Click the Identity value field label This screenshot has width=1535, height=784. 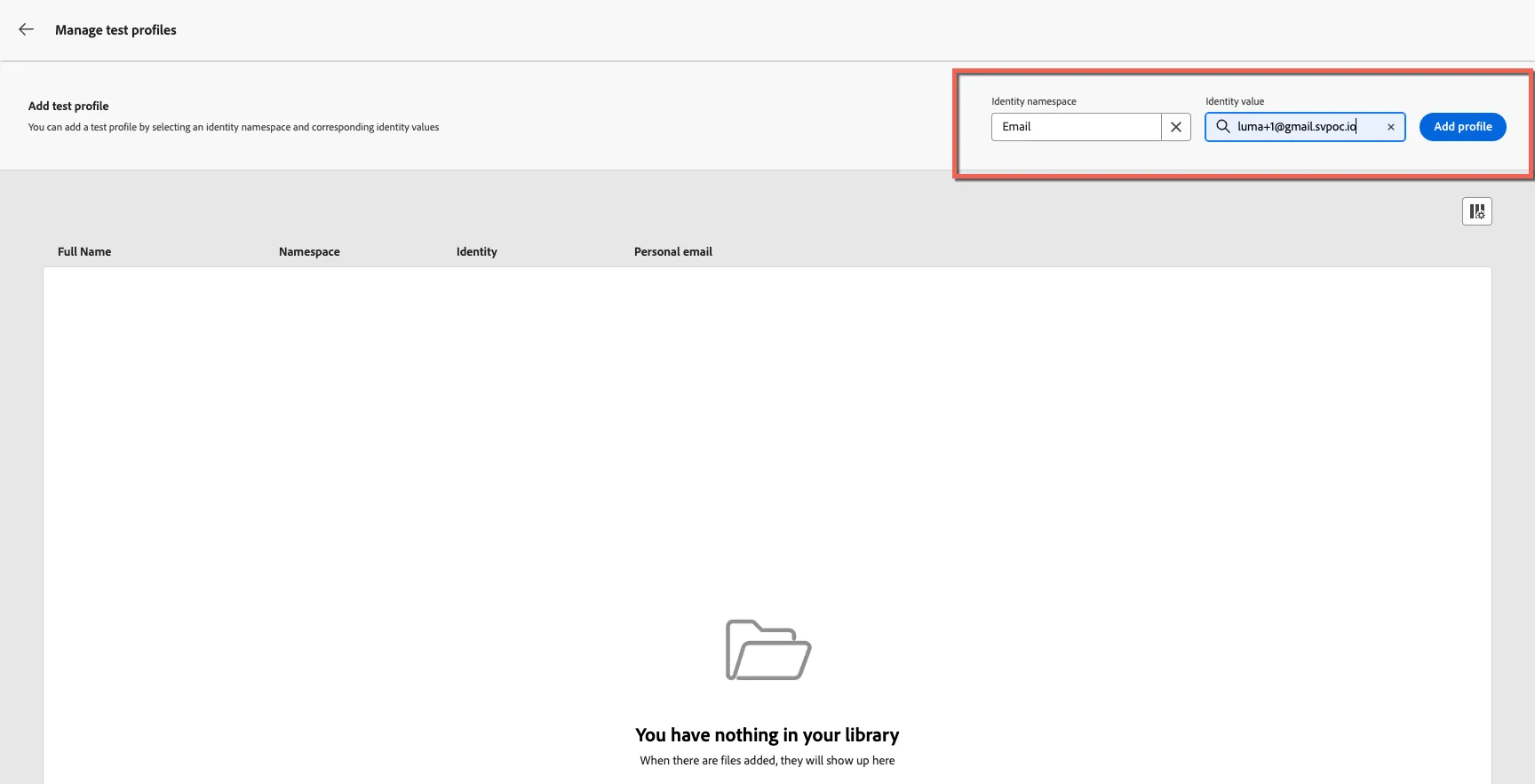(1235, 101)
